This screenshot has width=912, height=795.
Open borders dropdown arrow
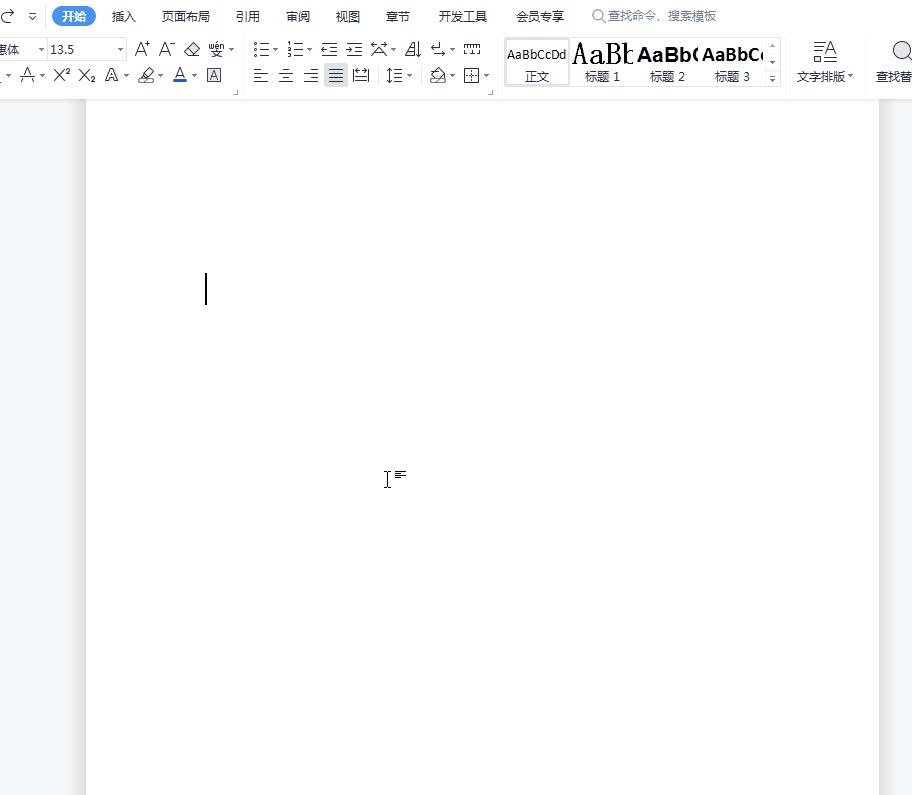coord(486,75)
